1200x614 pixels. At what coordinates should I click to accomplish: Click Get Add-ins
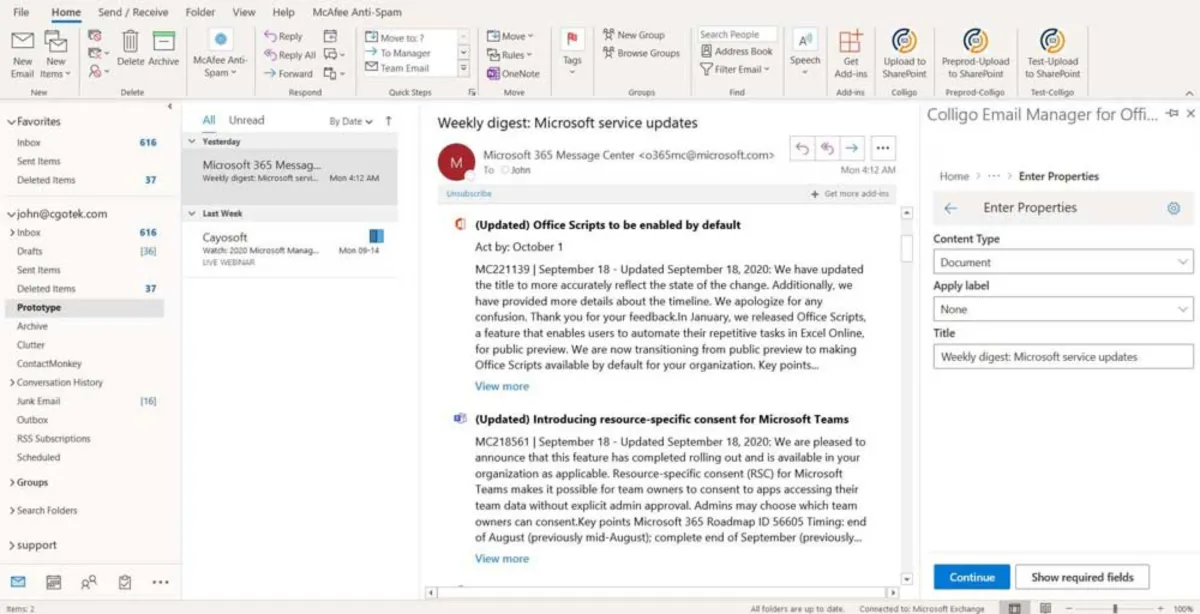[851, 54]
